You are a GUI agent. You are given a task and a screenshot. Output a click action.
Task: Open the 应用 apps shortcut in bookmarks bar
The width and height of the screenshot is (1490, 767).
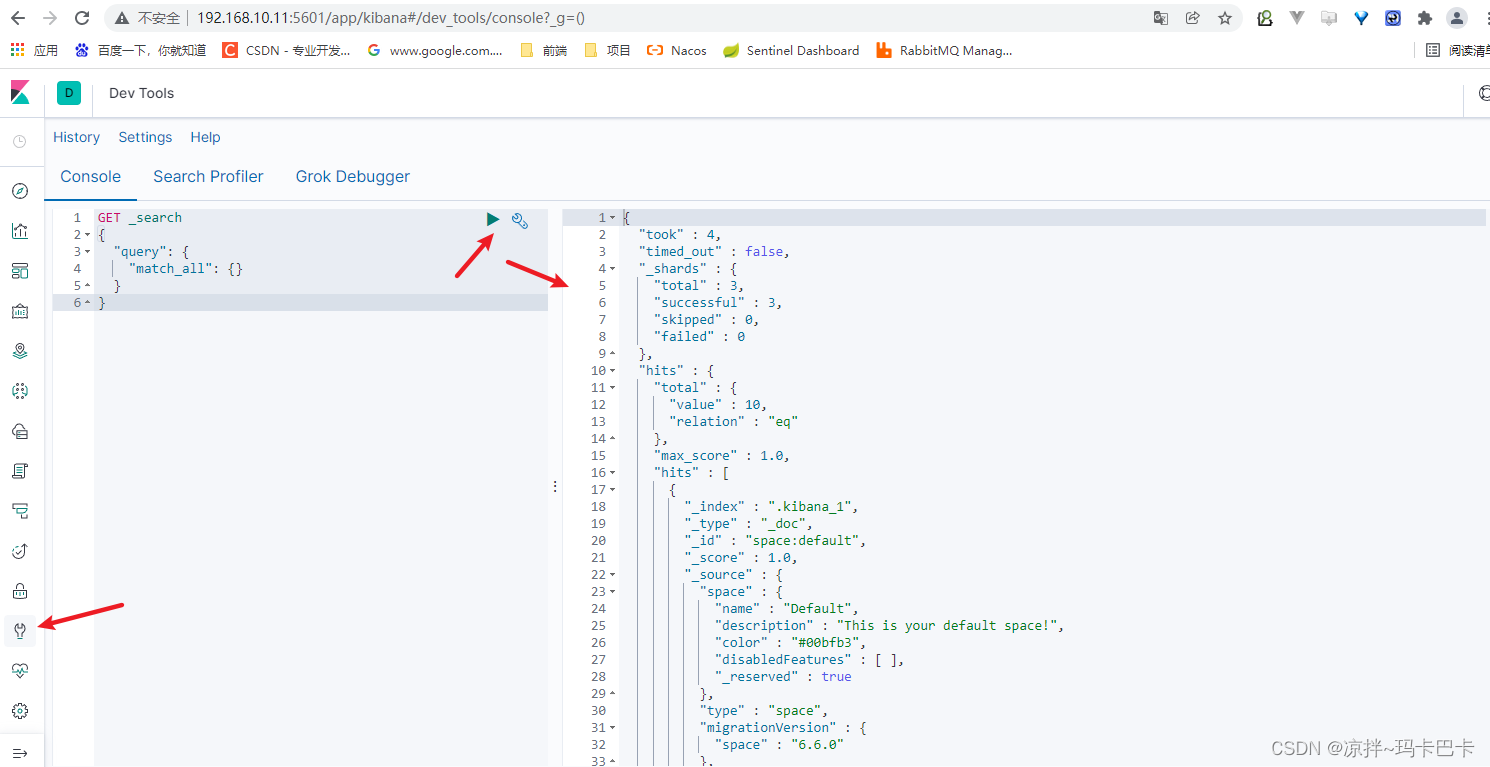point(35,50)
